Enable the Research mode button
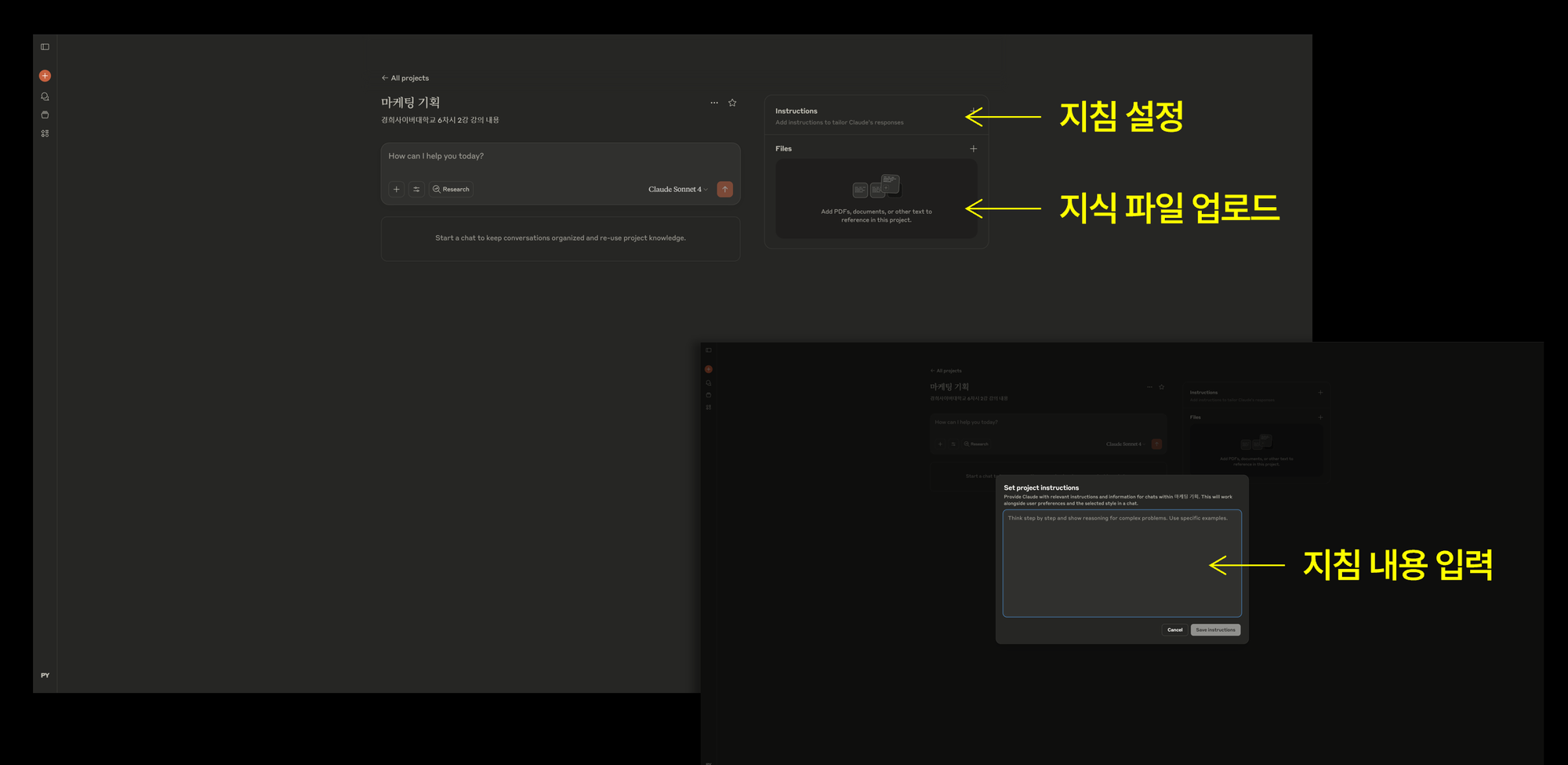 [x=451, y=189]
